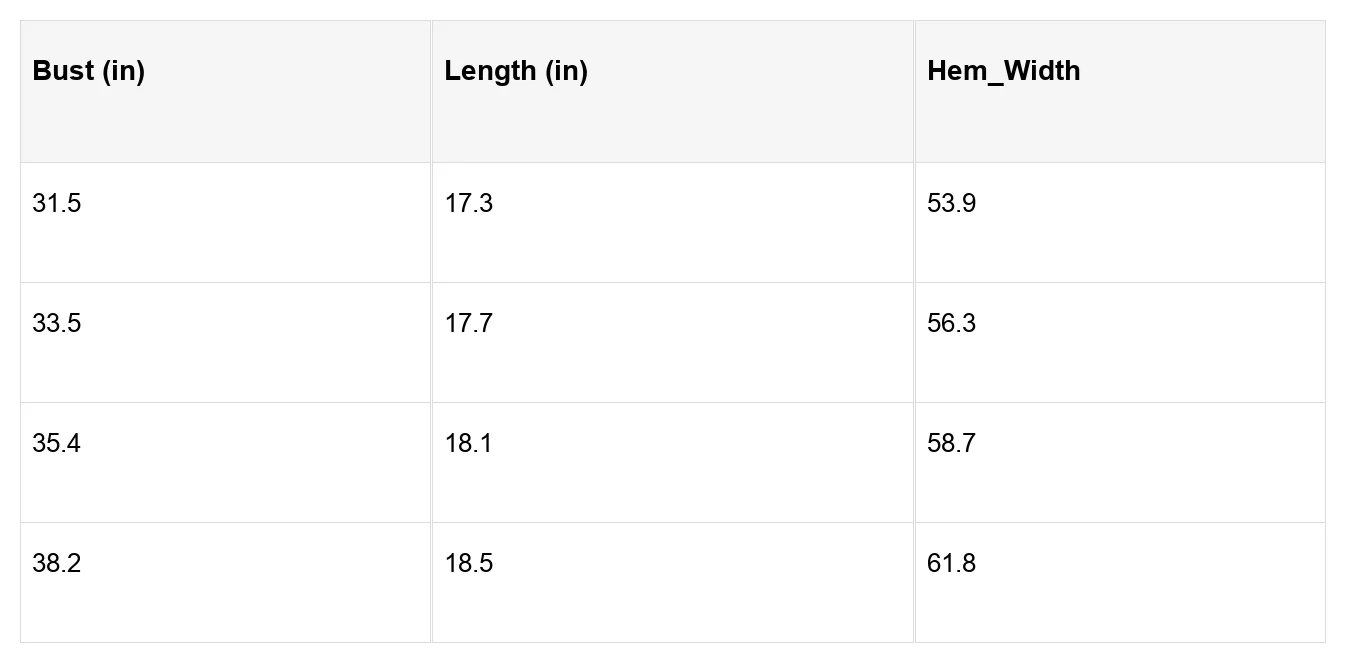Select the hem width cell 58.7
The height and width of the screenshot is (662, 1345).
point(1120,463)
